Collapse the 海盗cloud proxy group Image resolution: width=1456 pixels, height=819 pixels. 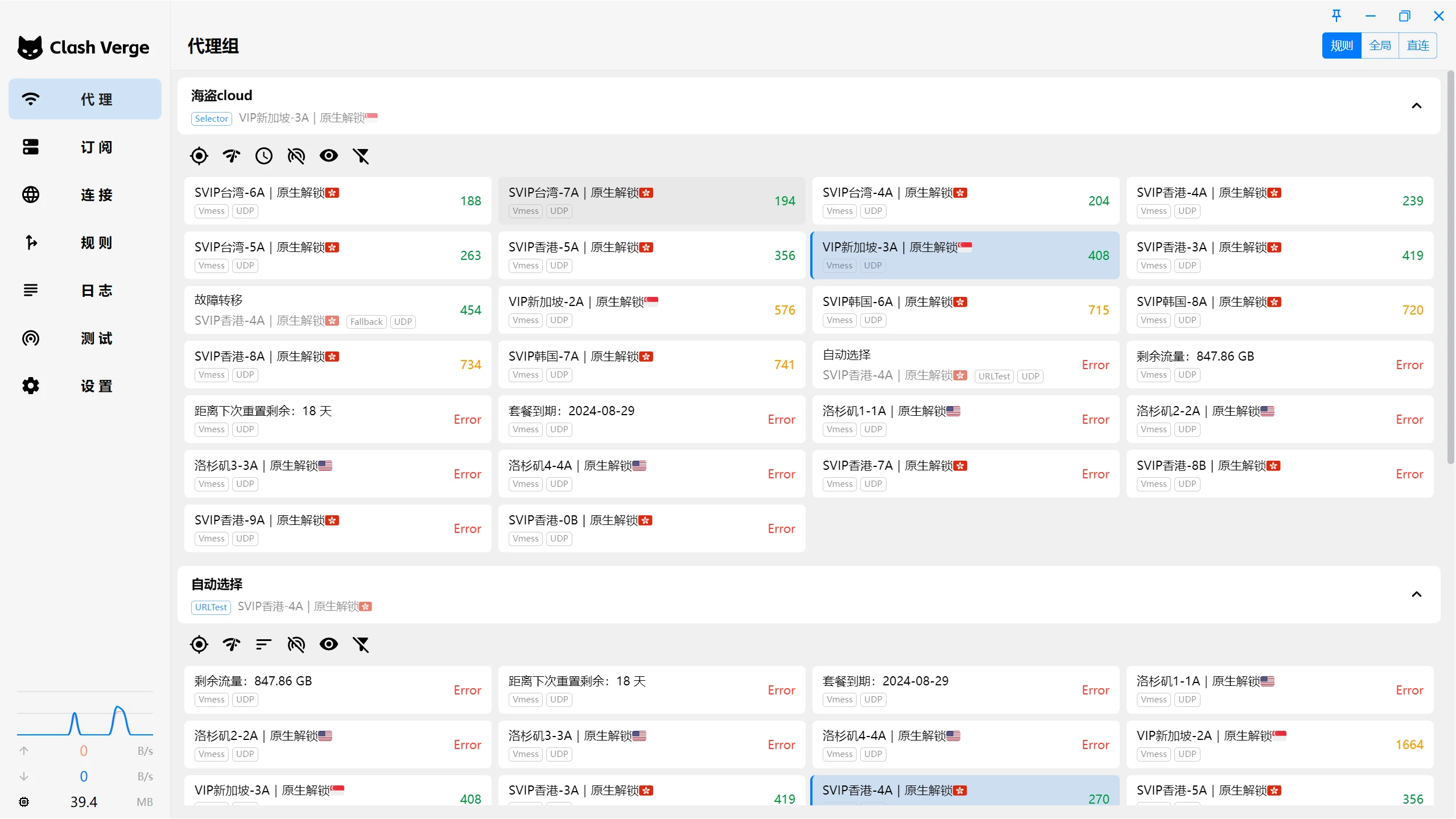coord(1417,106)
